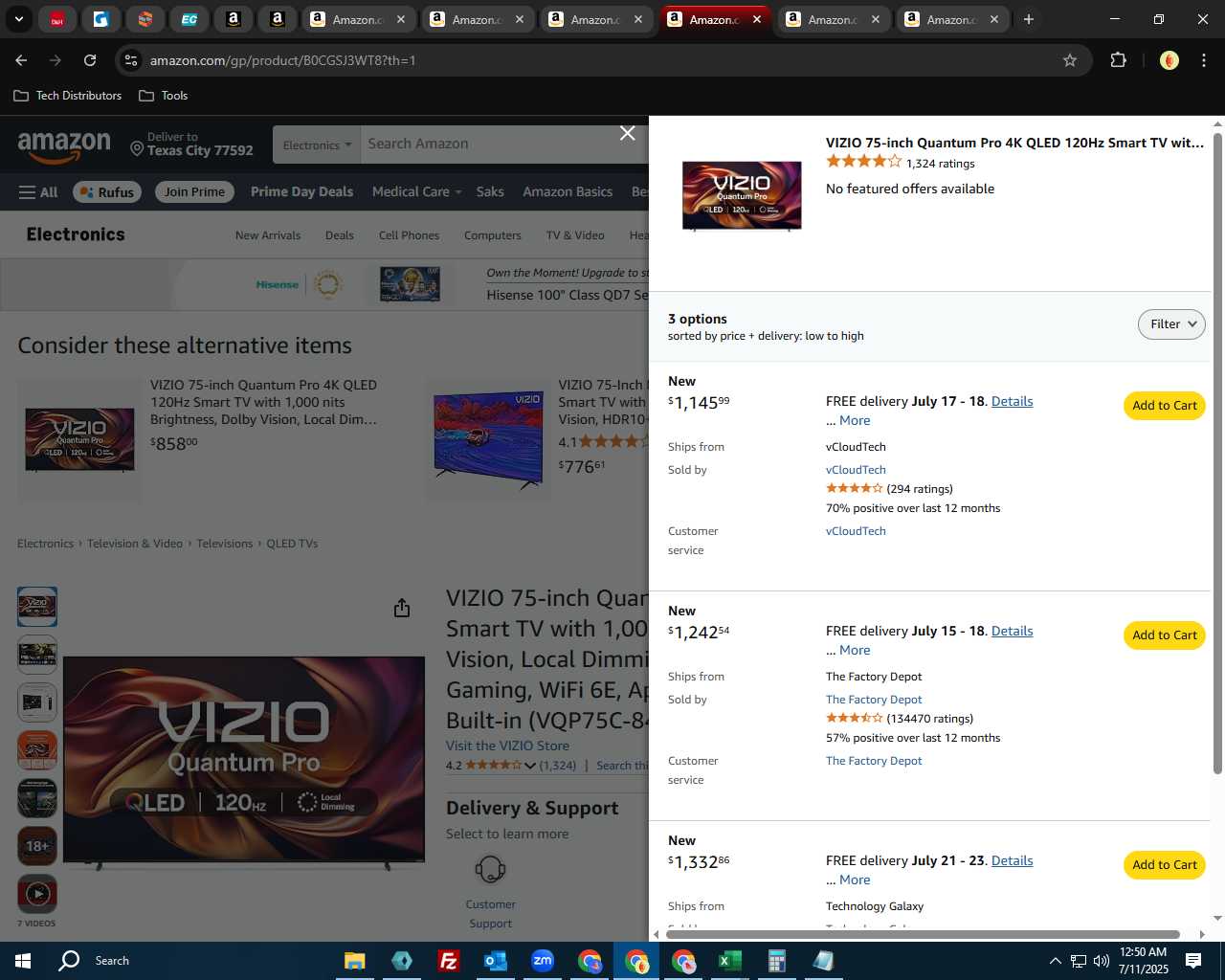Open Cell Phones subnav item
This screenshot has height=980, width=1225.
(x=409, y=235)
